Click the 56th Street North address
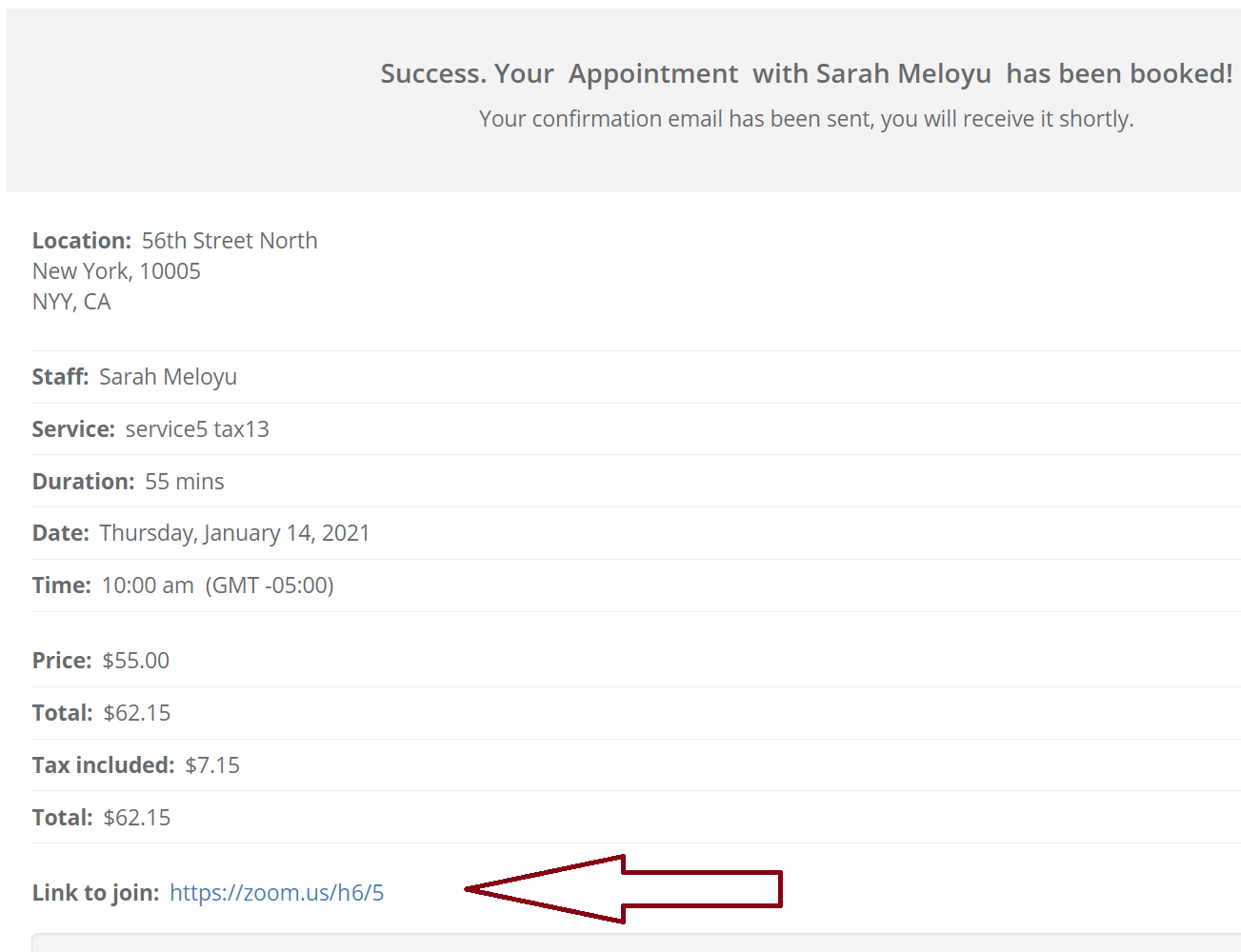Screen dimensions: 1241x952 pos(230,241)
